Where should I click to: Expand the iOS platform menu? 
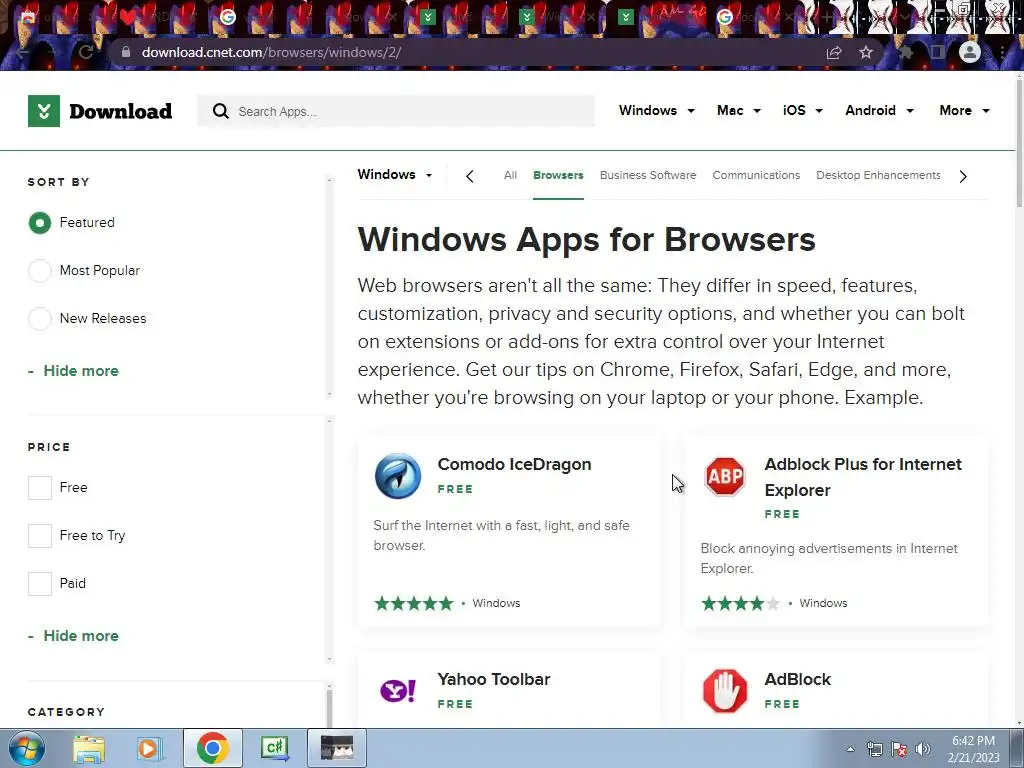(x=803, y=110)
